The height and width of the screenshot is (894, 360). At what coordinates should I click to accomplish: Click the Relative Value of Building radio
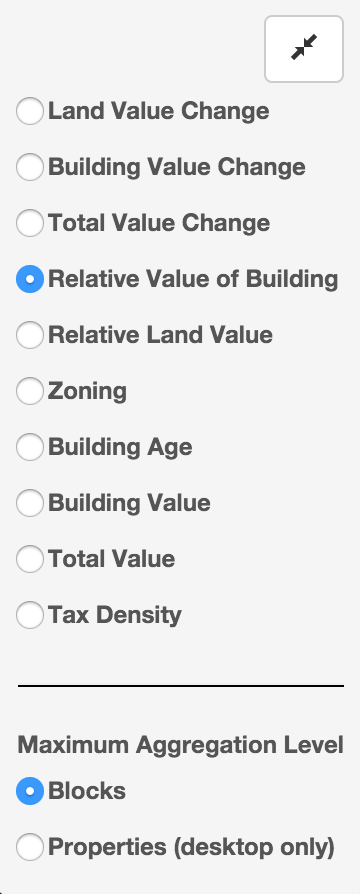[x=30, y=279]
